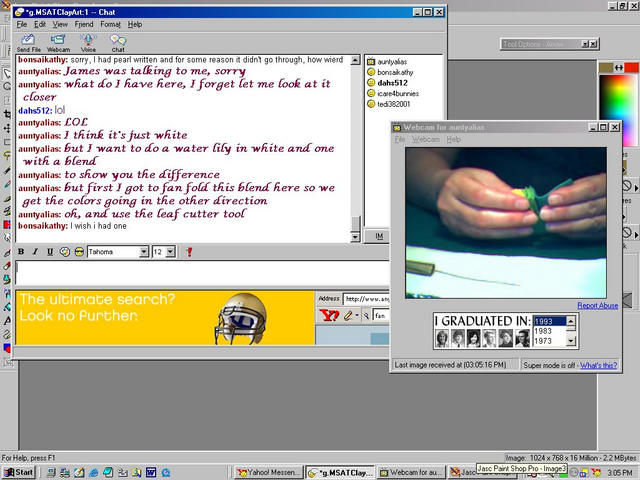
Task: Select bonsaikathy in the user list
Action: (x=395, y=72)
